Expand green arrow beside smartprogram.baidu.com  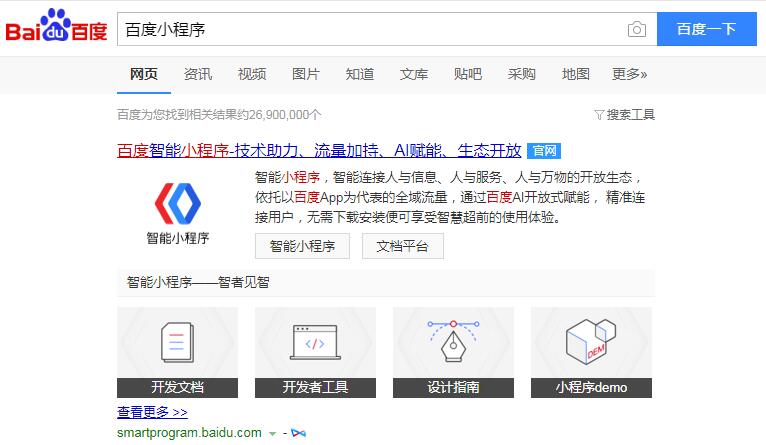click(x=273, y=433)
